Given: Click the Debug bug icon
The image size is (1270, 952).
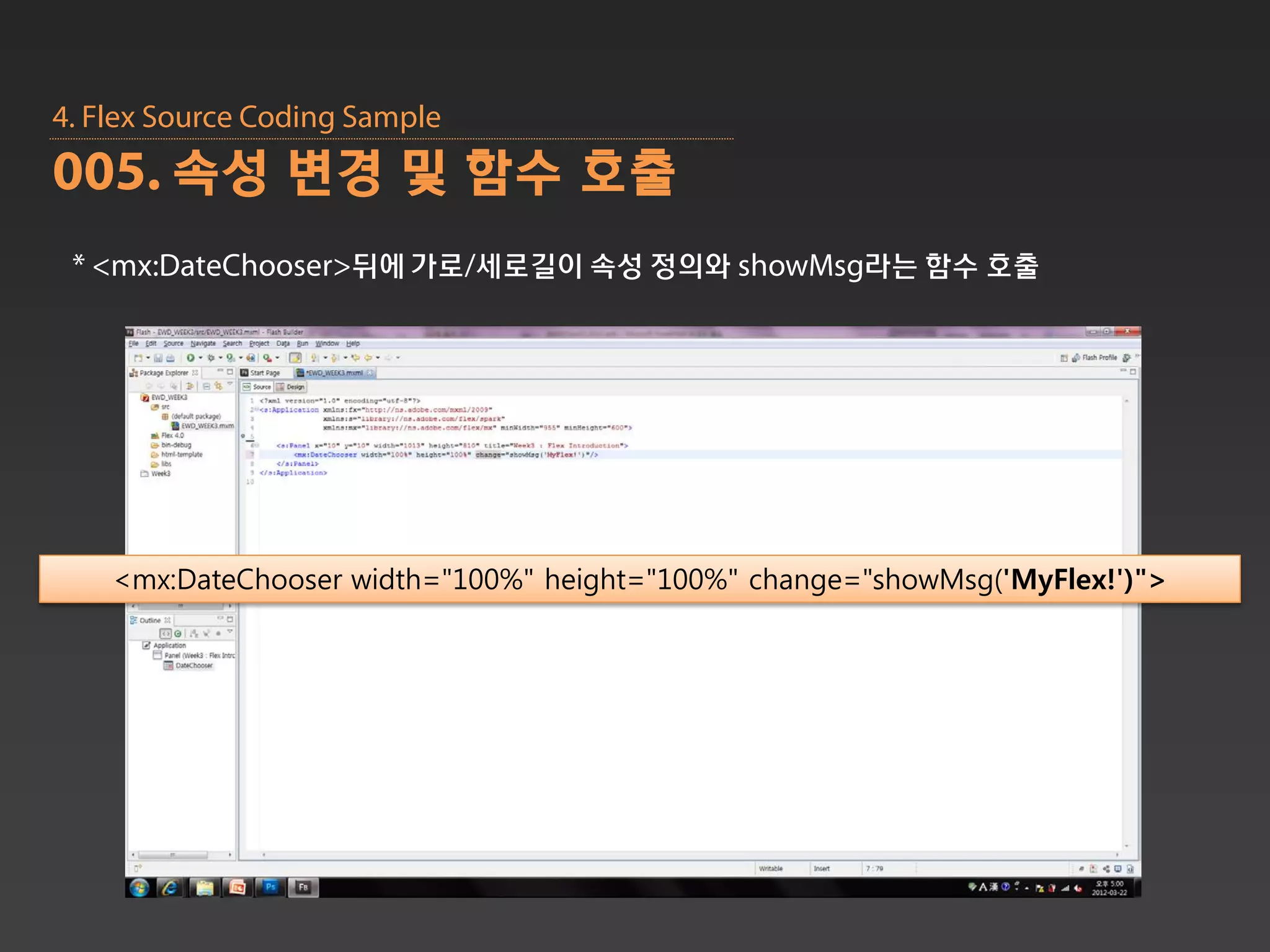Looking at the screenshot, I should (x=211, y=358).
